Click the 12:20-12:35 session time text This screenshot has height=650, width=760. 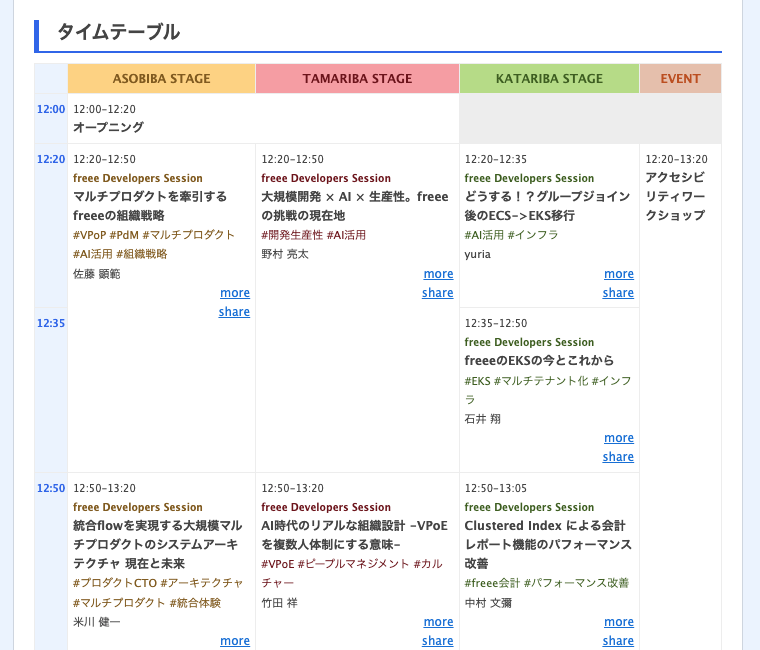[x=496, y=159]
